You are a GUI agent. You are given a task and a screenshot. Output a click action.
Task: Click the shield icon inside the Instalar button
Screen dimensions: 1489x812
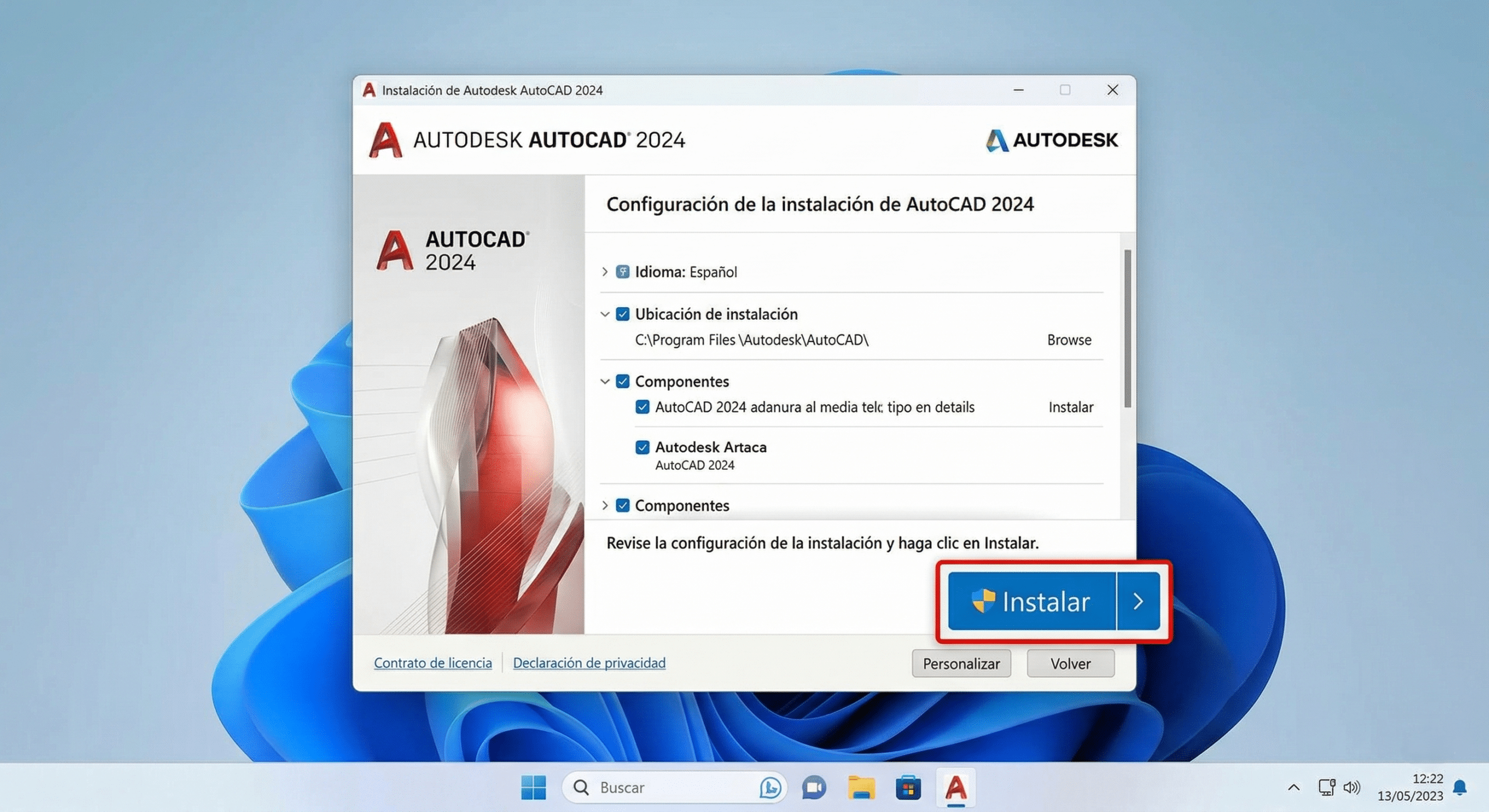(x=984, y=601)
